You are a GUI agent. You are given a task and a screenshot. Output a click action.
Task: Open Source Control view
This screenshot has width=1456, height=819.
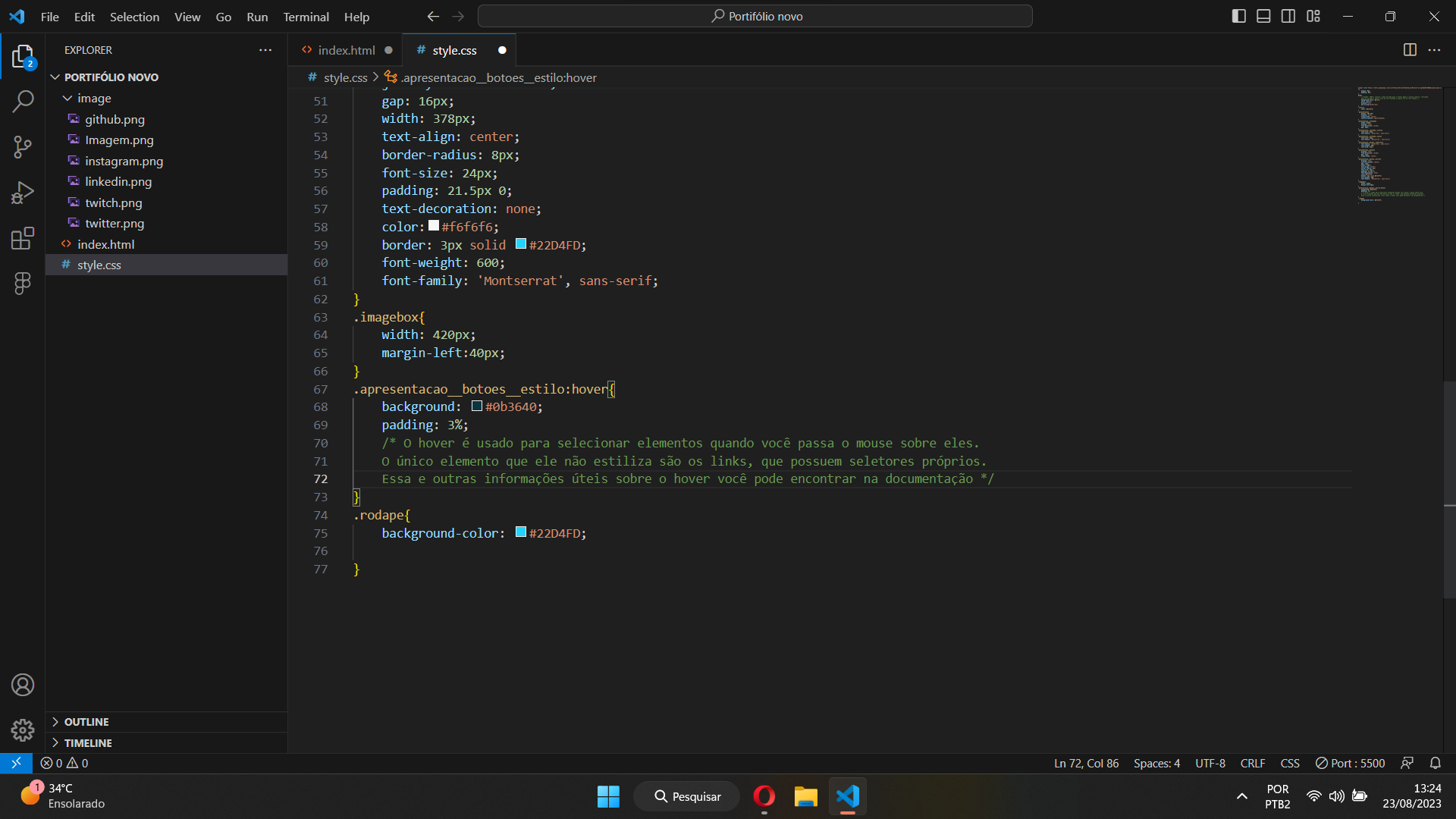(x=23, y=147)
